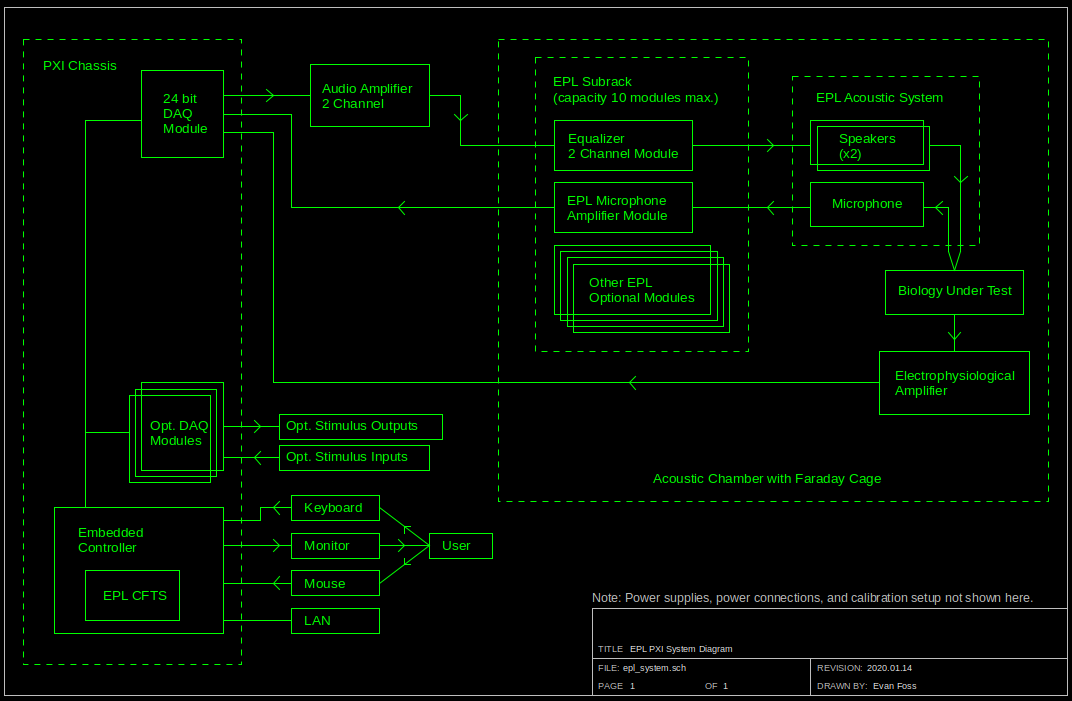Click the Biology Under Test block

click(x=953, y=291)
